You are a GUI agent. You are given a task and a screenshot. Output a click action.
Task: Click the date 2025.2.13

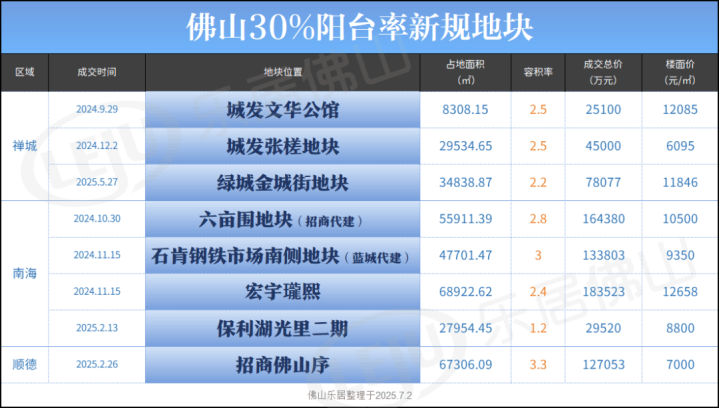(97, 328)
